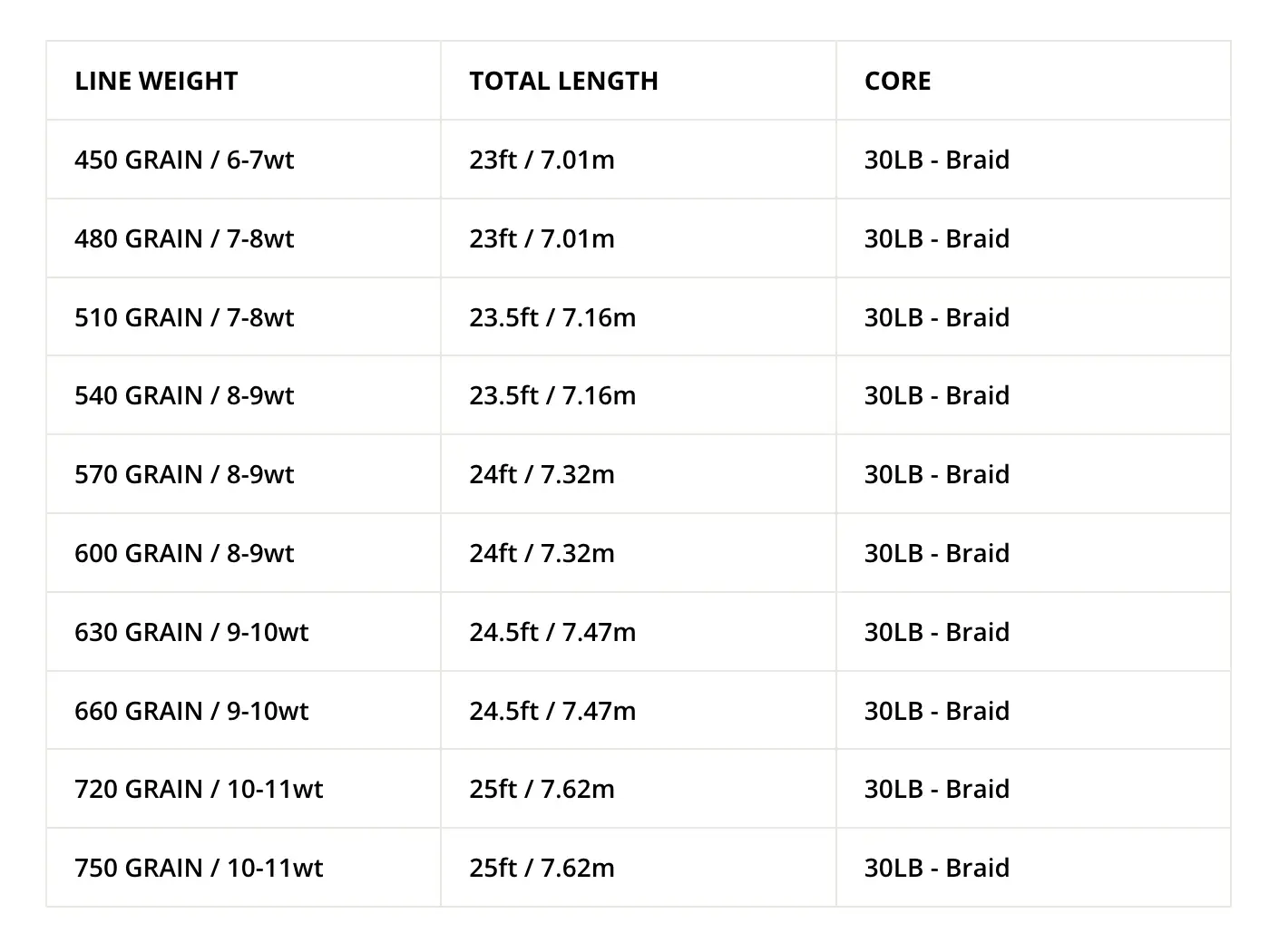Select the 450 GRAIN / 6-7wt cell
Image resolution: width=1279 pixels, height=952 pixels.
click(x=184, y=160)
